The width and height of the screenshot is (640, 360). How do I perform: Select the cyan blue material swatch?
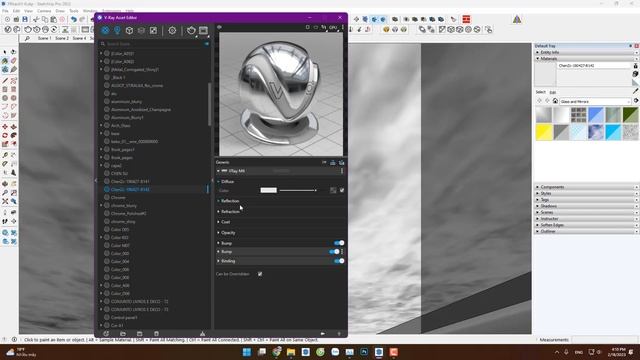[x=613, y=132]
